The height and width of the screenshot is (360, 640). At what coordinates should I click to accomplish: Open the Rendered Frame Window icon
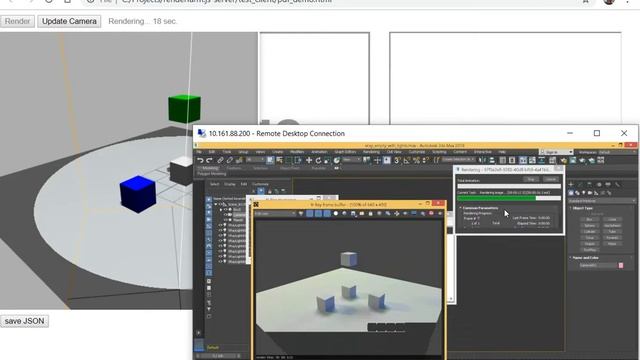coord(573,160)
